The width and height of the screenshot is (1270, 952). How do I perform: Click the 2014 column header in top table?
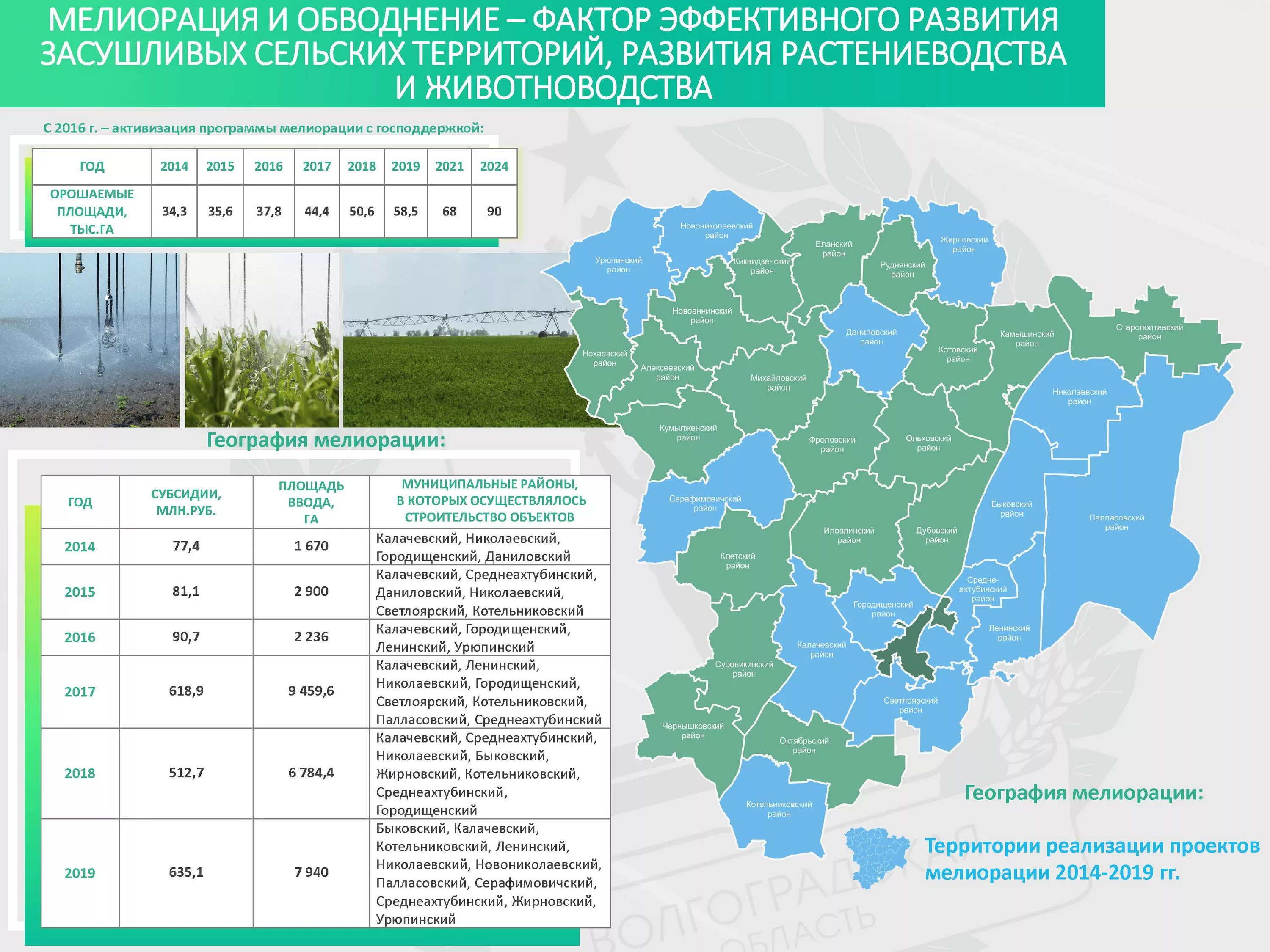(x=174, y=166)
